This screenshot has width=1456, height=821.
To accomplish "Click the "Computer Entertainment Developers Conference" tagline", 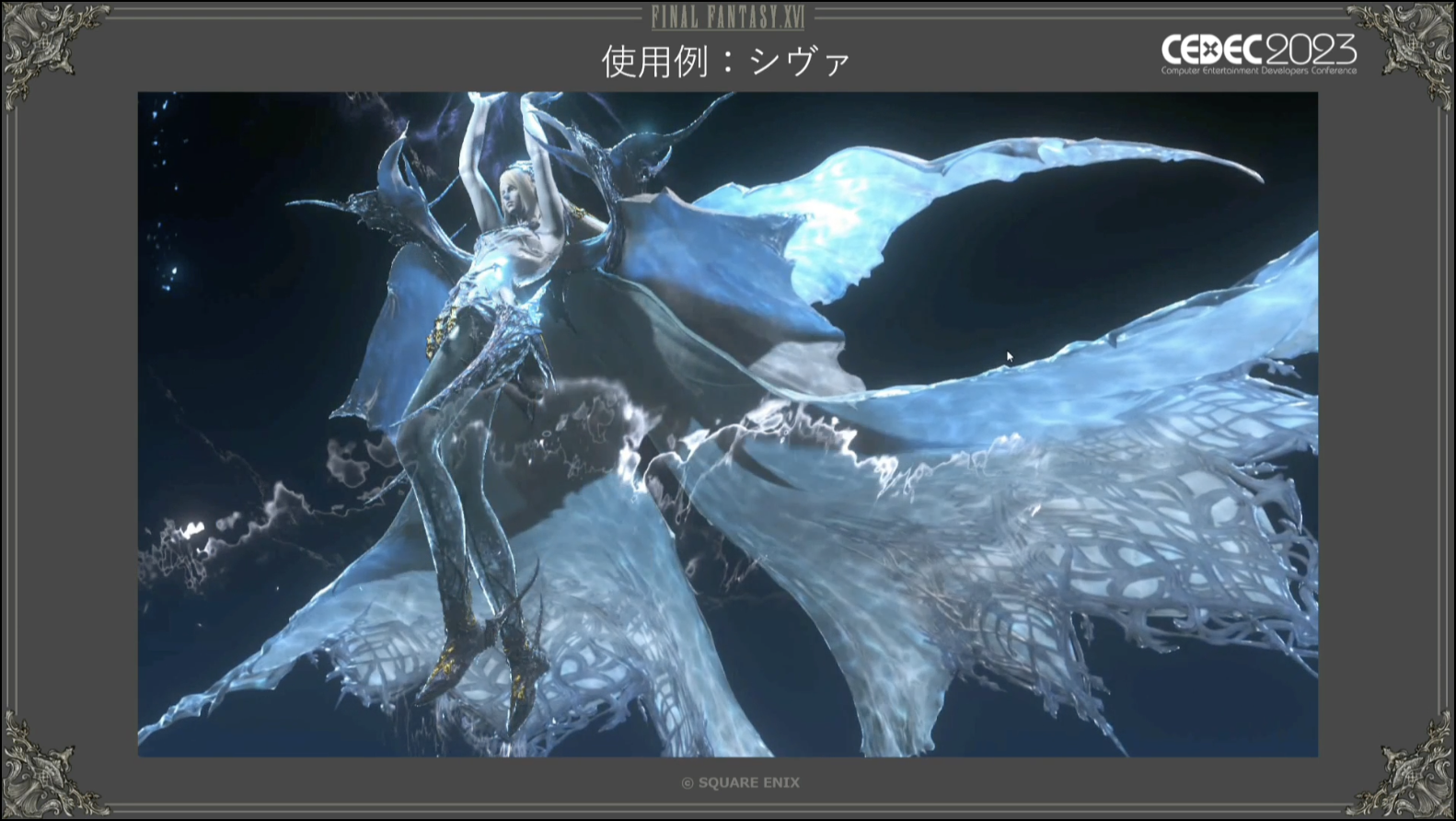I will point(1258,71).
